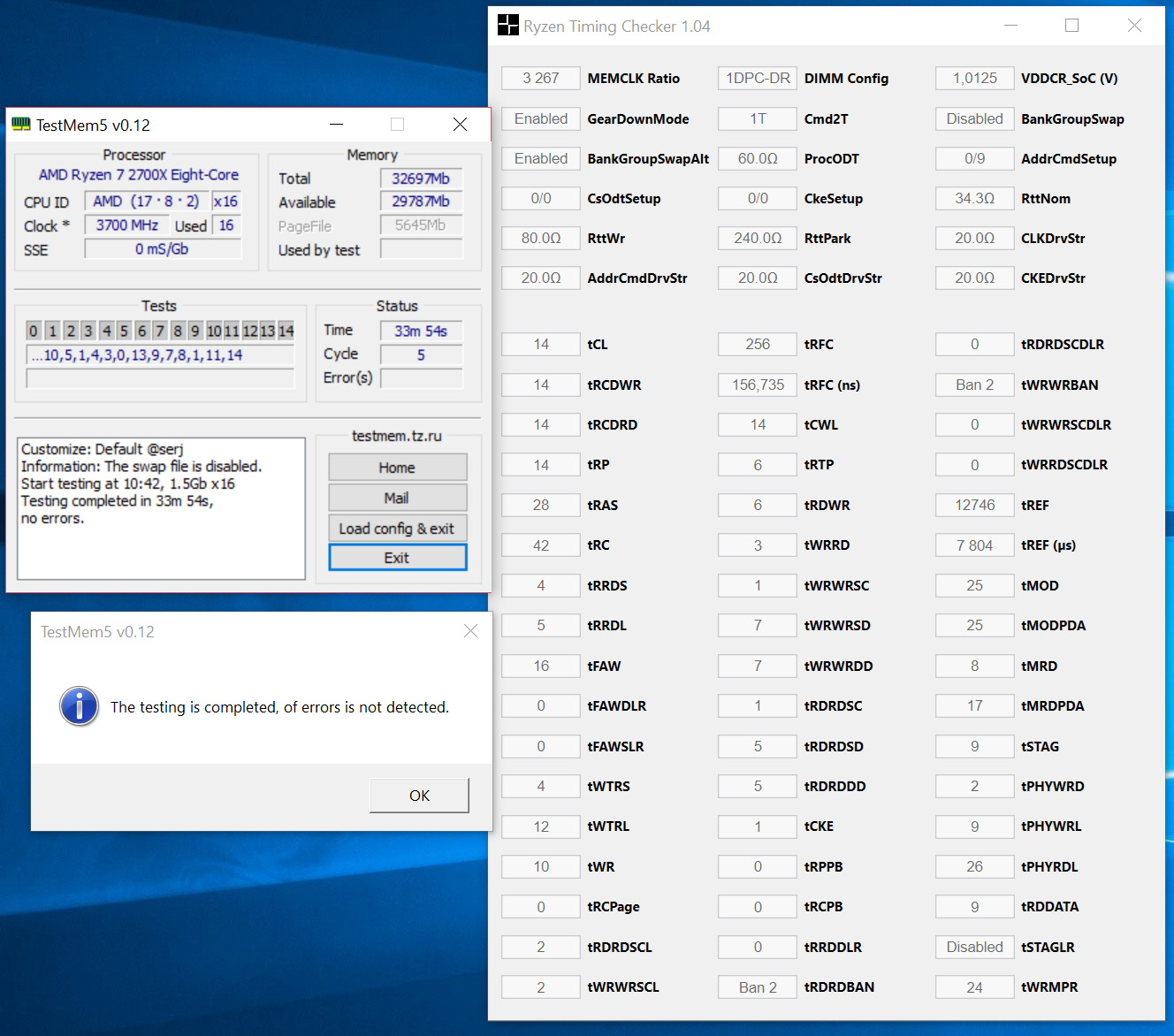Click the ProcODT 60.0Ω field

(x=758, y=158)
